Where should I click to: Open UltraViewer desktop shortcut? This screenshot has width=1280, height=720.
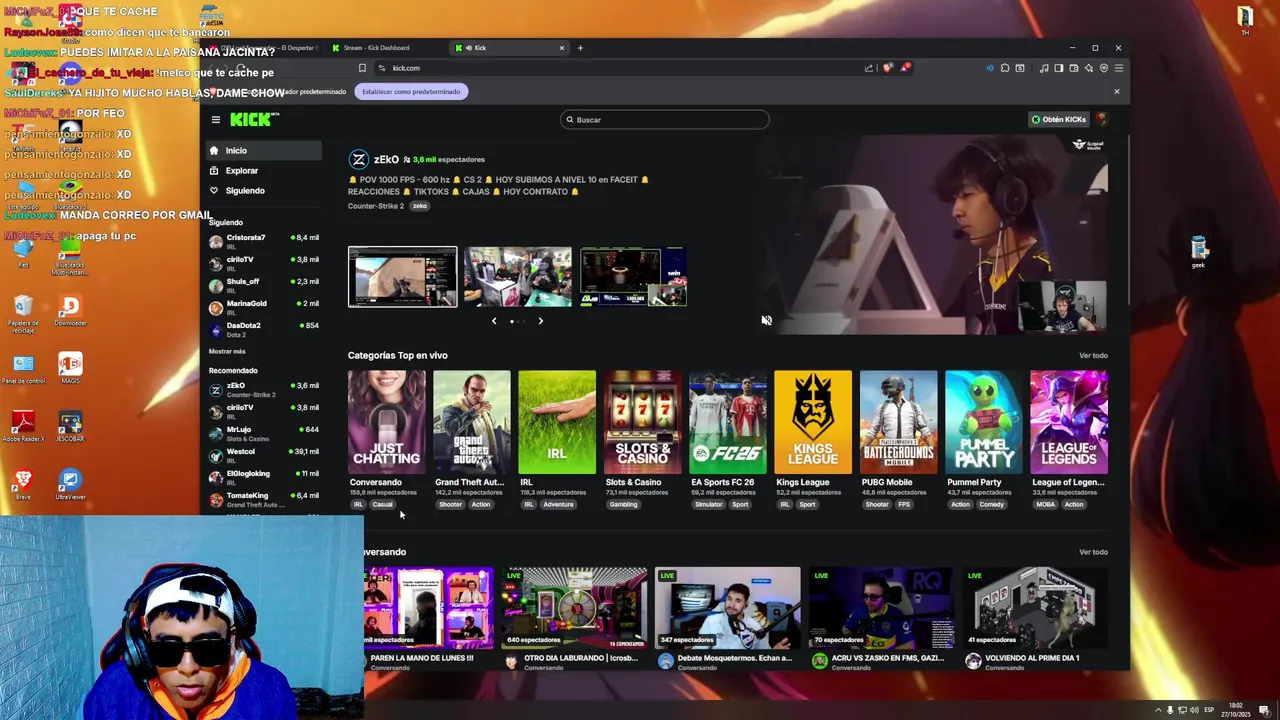pyautogui.click(x=70, y=482)
